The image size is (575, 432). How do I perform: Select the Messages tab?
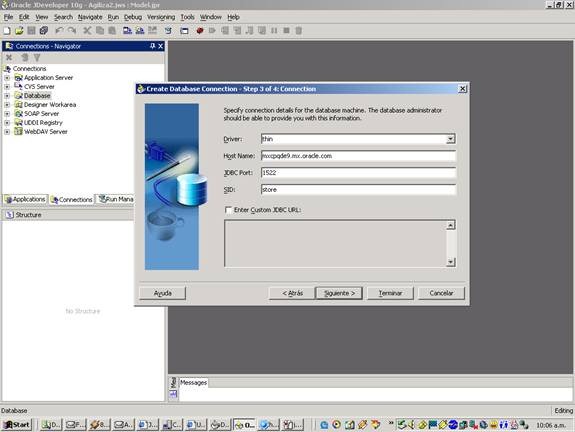[x=193, y=382]
